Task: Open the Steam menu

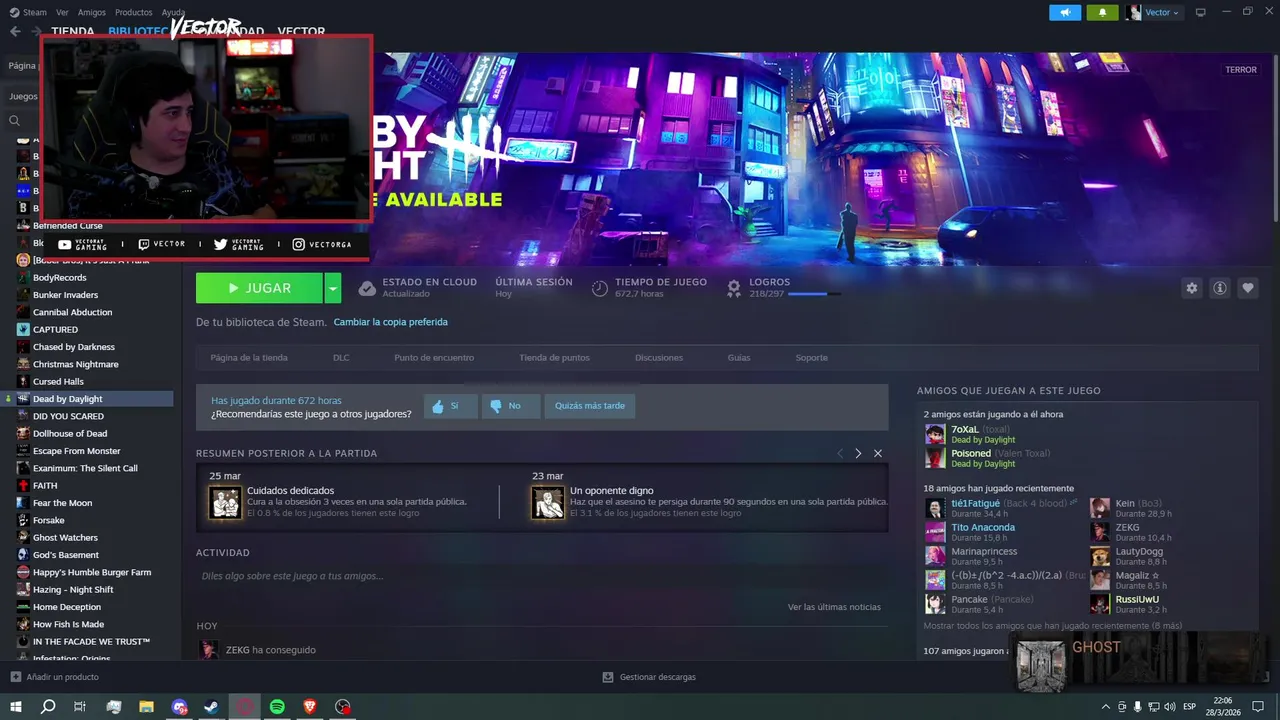Action: pyautogui.click(x=34, y=12)
